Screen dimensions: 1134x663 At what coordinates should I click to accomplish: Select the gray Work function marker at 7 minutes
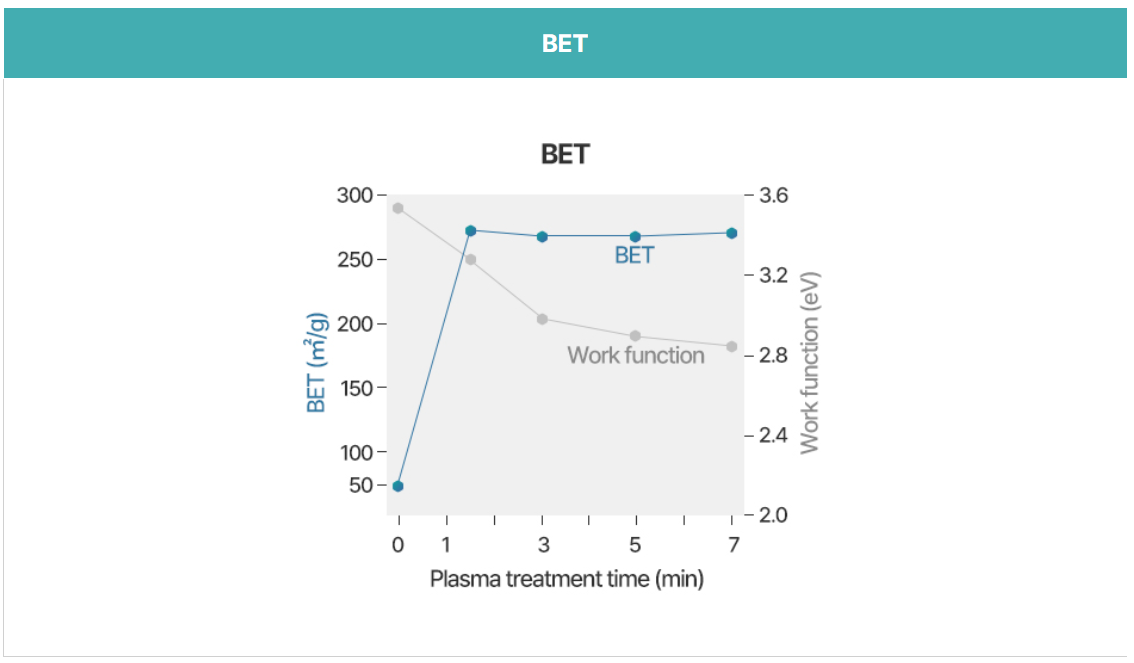point(732,346)
